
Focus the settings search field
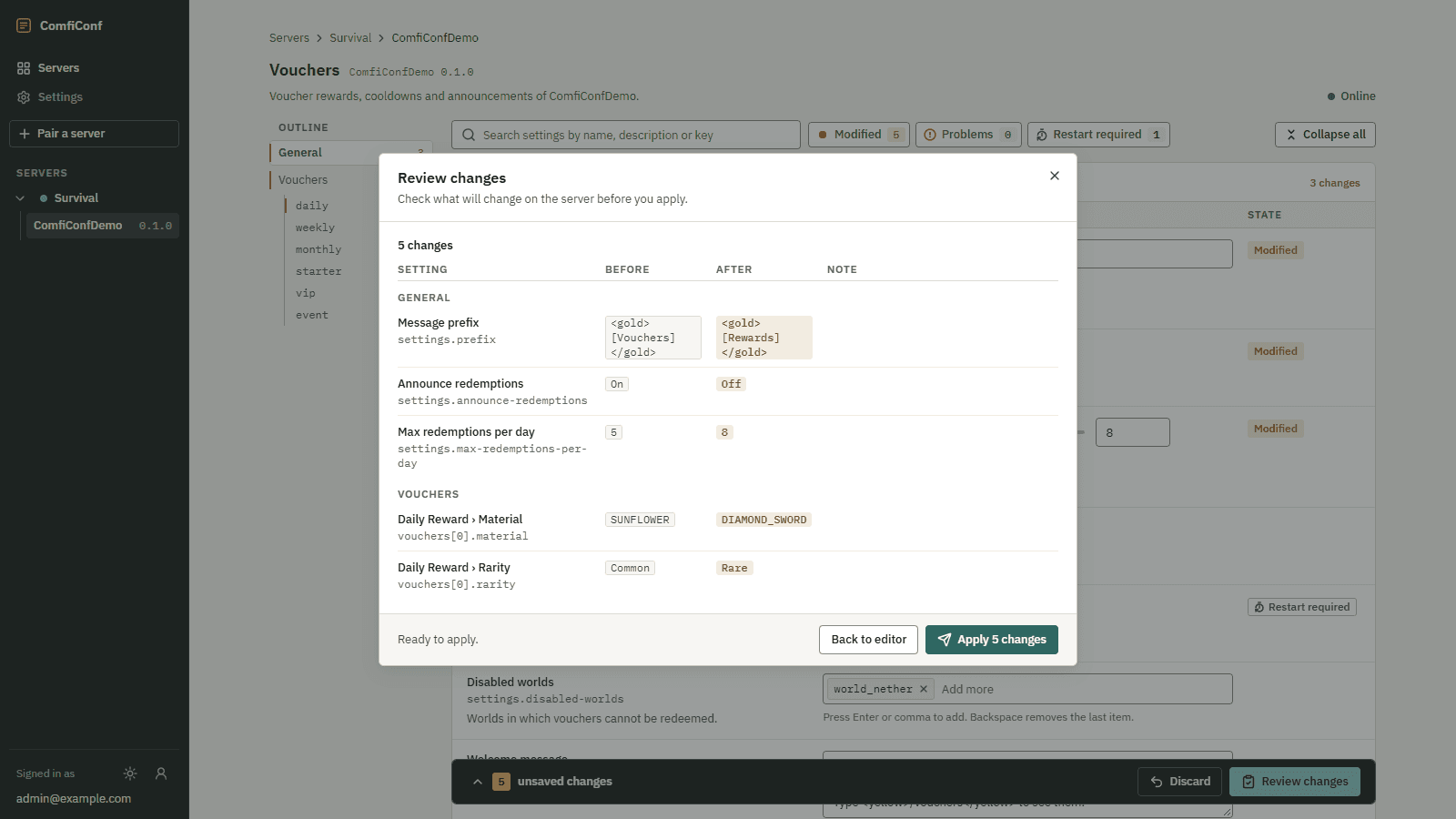626,135
